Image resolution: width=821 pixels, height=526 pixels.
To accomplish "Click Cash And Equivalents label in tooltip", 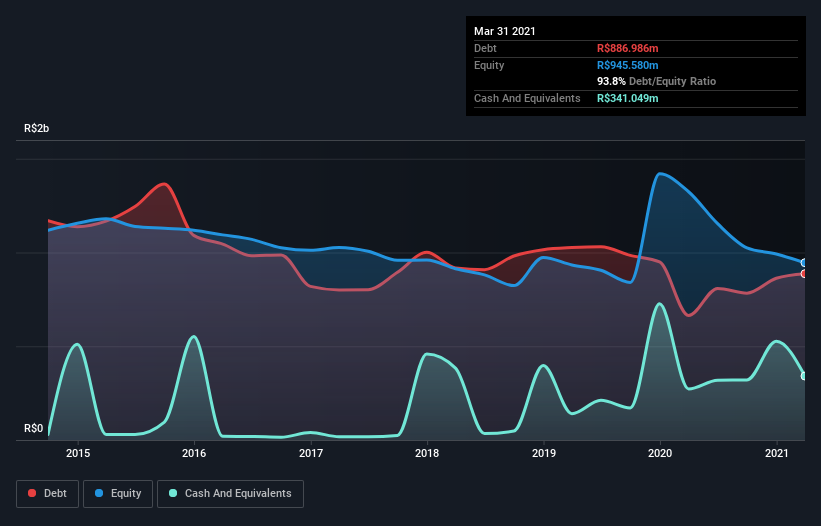I will (527, 98).
